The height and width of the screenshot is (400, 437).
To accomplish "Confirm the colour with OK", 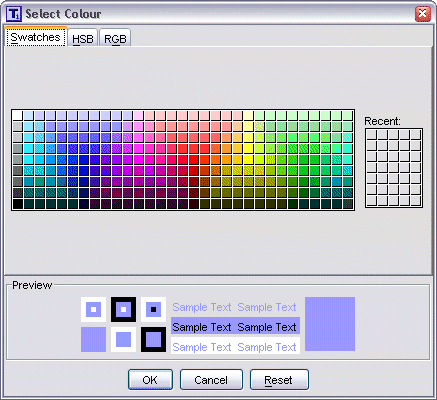I will [x=150, y=380].
